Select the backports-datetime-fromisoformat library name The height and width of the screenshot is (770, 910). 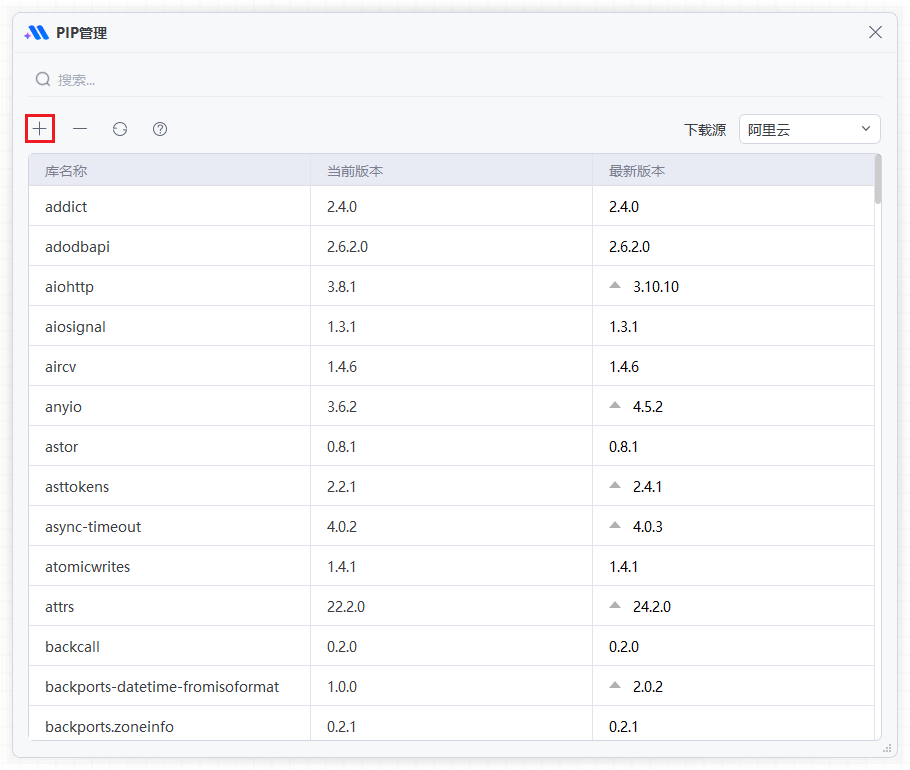pos(162,687)
